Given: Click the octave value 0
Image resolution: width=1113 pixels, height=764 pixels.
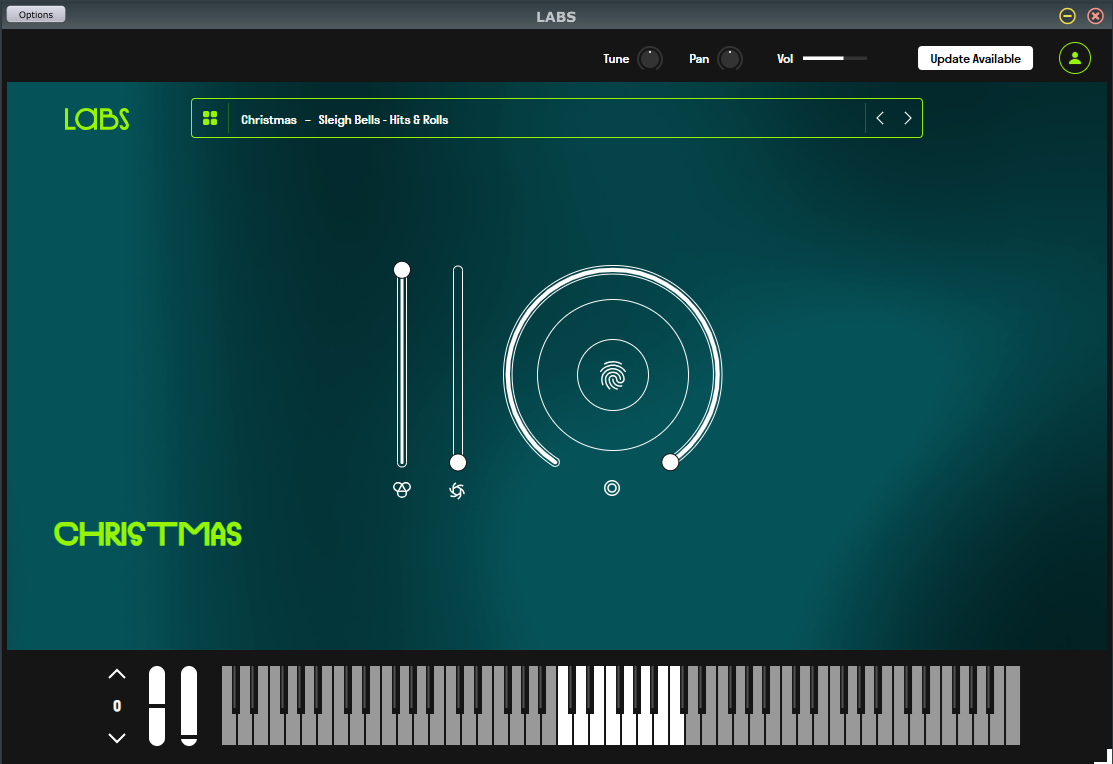Looking at the screenshot, I should [117, 706].
